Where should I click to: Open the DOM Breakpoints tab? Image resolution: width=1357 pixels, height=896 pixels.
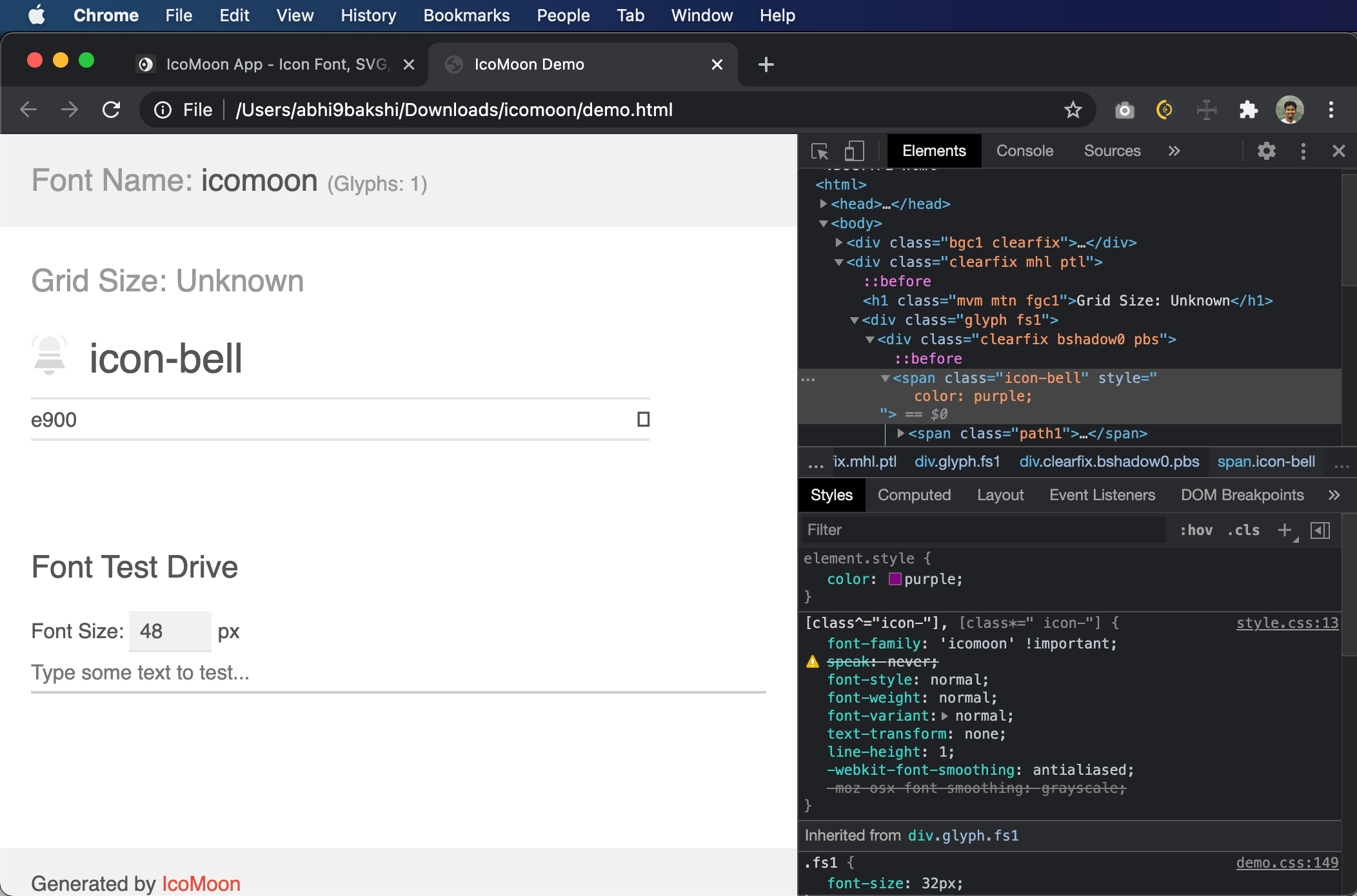[x=1242, y=495]
